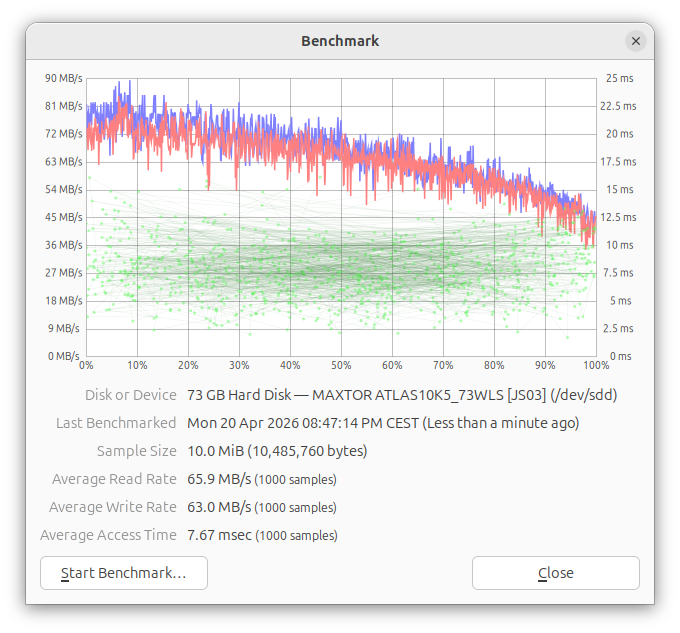Viewport: 680px width, 633px height.
Task: Click the Last Benchmarked timestamp value
Action: pyautogui.click(x=383, y=423)
